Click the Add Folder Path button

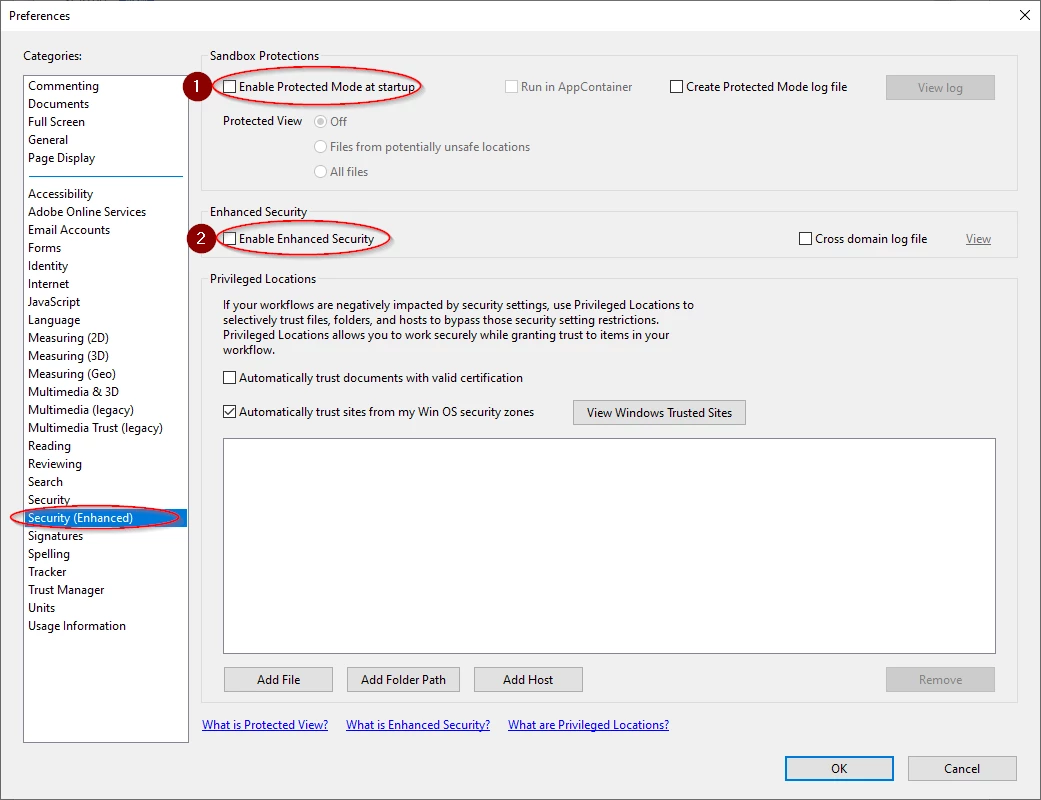(x=403, y=680)
